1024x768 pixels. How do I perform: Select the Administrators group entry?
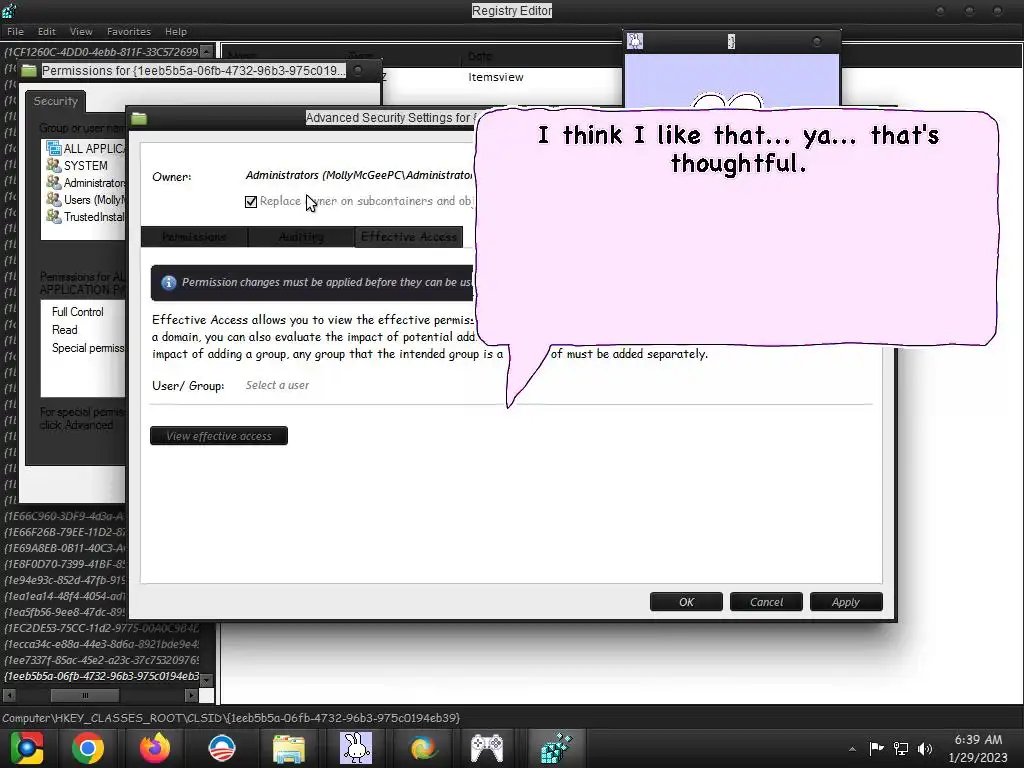84,183
